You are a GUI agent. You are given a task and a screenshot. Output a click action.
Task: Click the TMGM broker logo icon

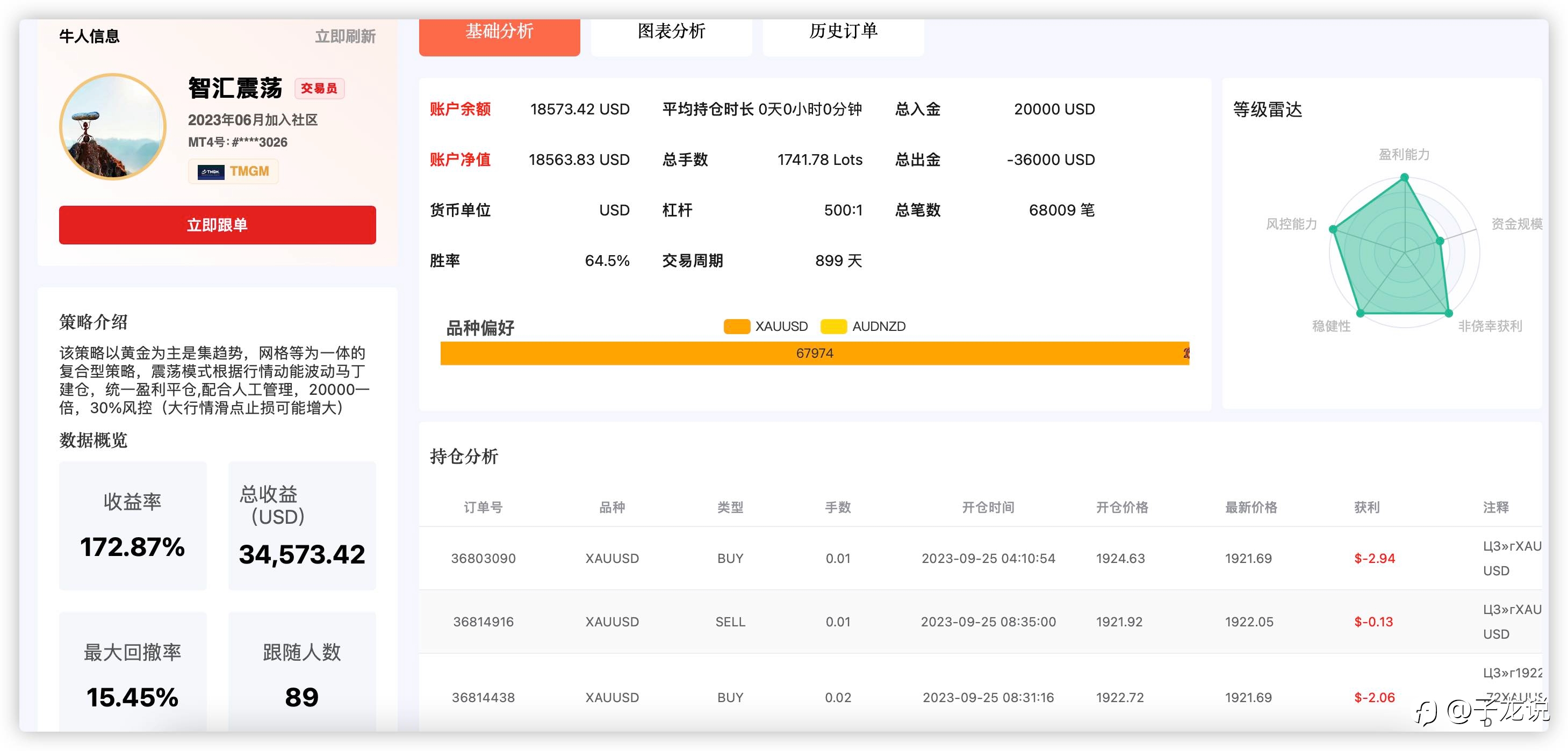pyautogui.click(x=211, y=171)
